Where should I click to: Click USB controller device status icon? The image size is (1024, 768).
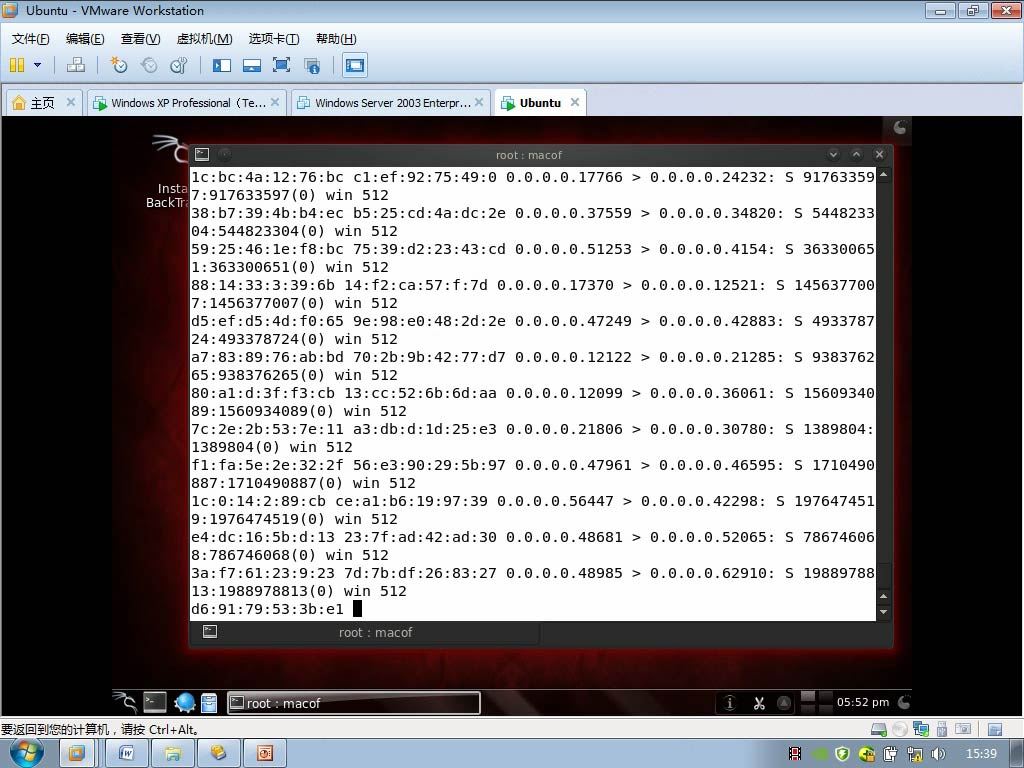tap(942, 729)
